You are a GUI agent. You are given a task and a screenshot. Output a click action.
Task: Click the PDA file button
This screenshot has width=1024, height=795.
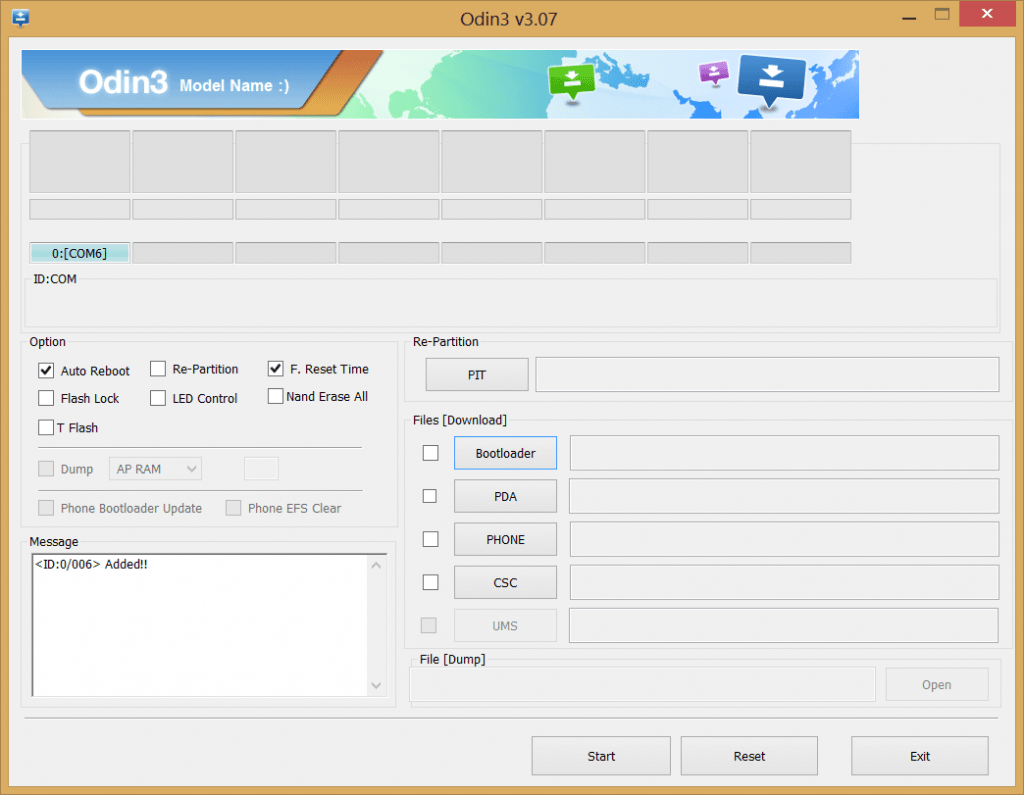[x=505, y=496]
